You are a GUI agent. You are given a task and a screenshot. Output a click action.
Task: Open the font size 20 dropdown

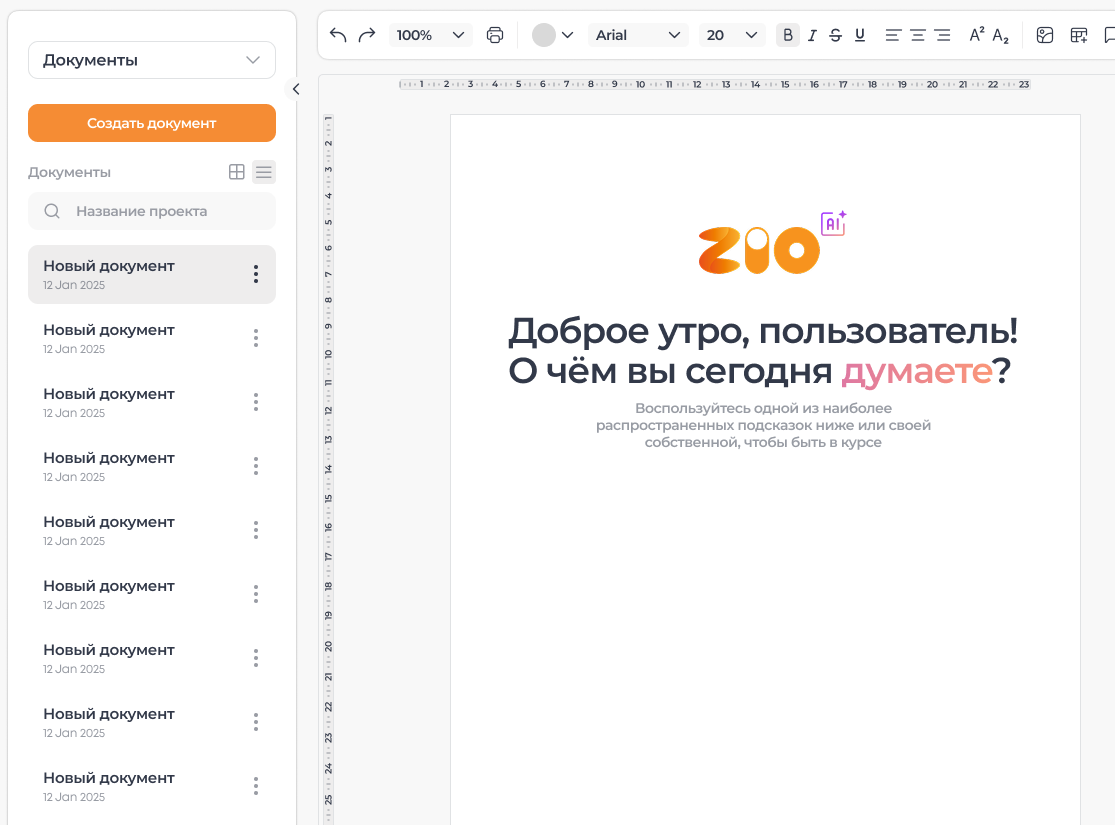[732, 34]
